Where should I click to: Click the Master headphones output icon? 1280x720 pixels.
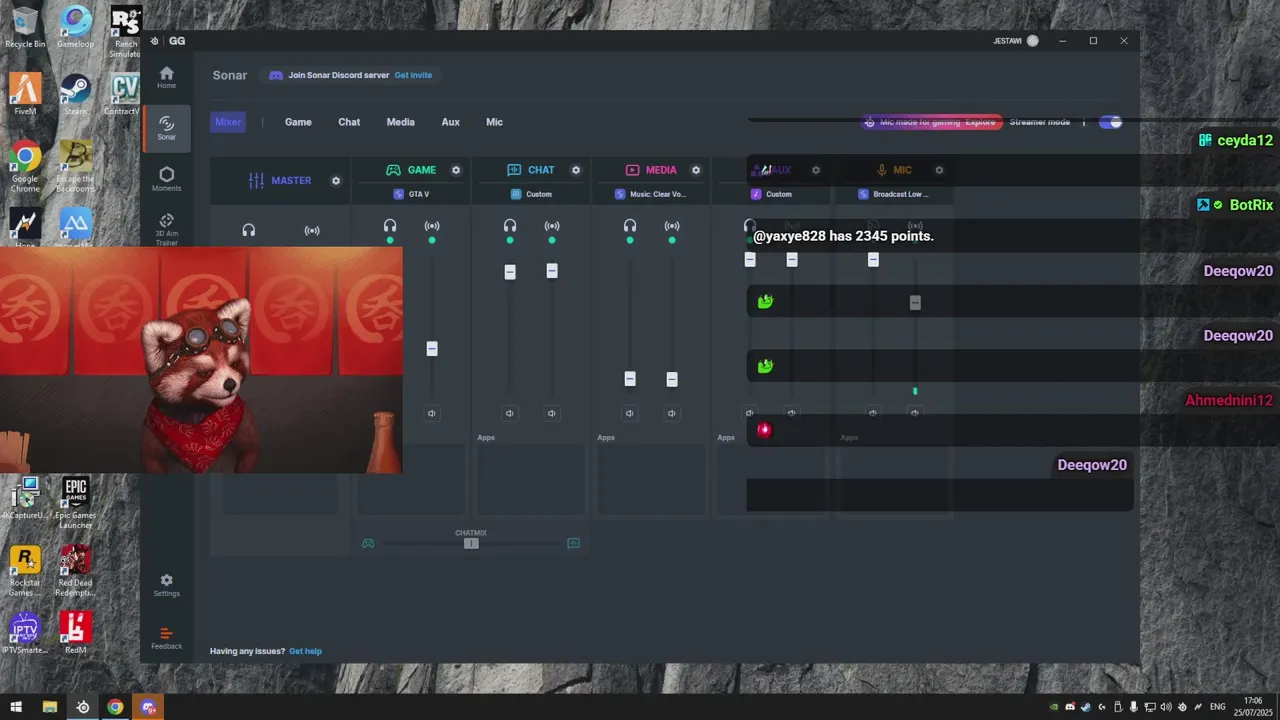tap(249, 230)
